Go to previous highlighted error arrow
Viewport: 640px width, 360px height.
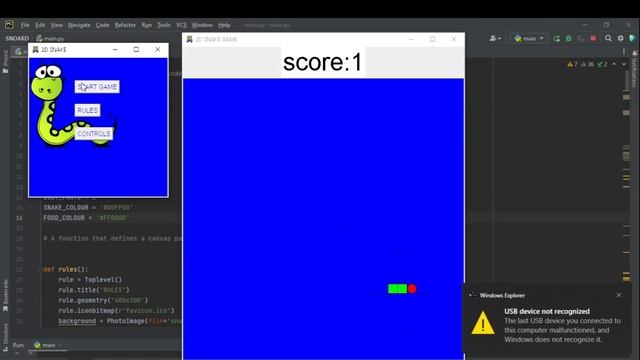coord(614,64)
